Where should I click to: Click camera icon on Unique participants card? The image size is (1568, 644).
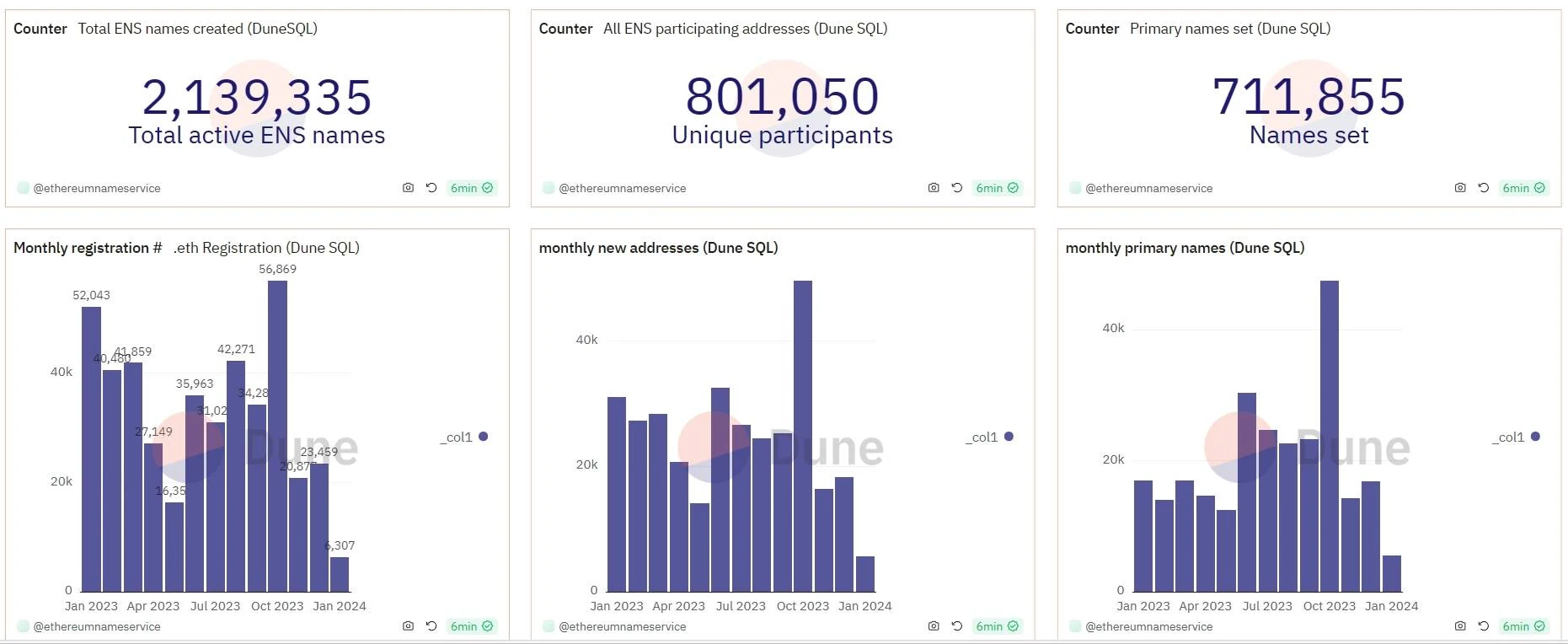click(x=934, y=188)
